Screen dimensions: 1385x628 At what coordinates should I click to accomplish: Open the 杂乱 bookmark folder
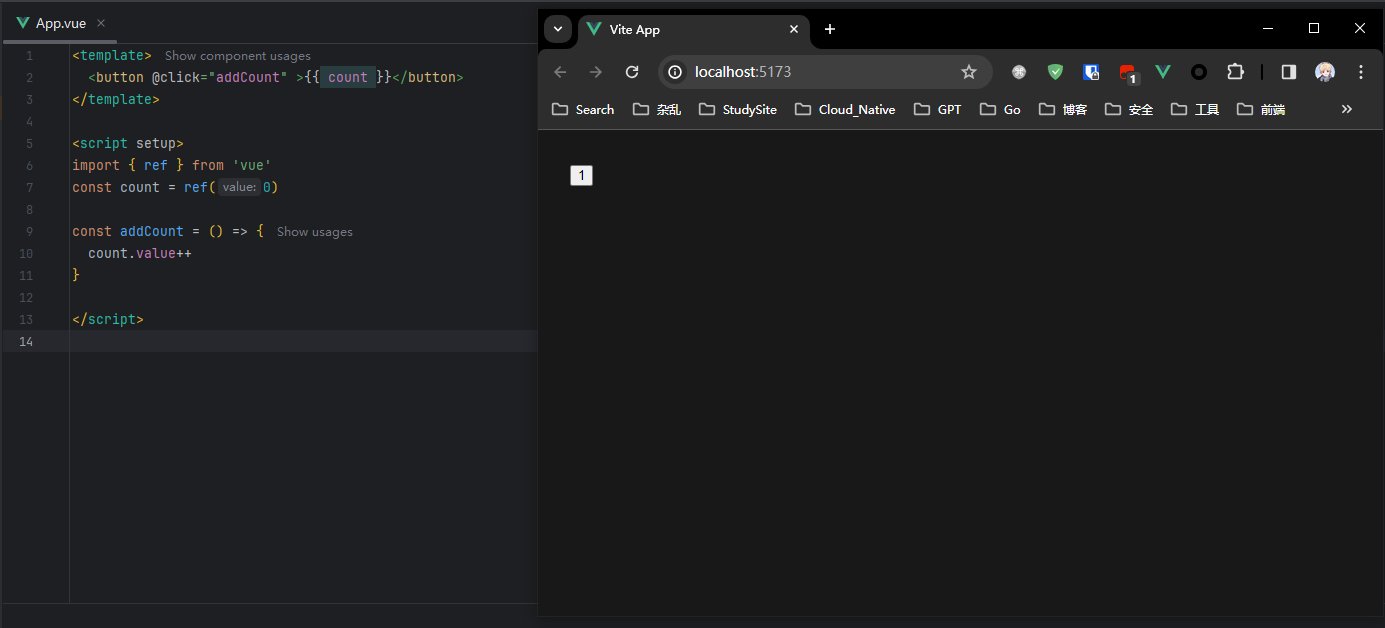(x=657, y=109)
